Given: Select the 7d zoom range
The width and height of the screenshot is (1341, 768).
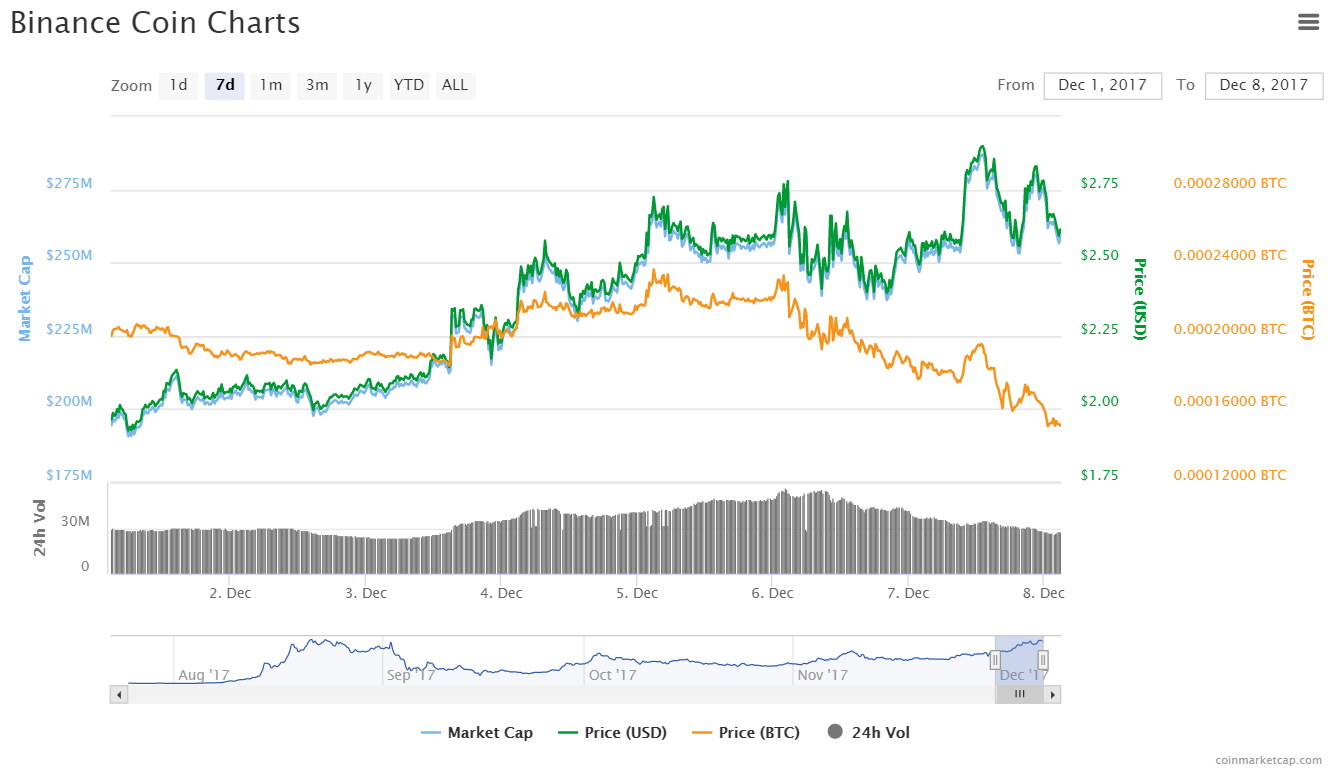Looking at the screenshot, I should 225,86.
